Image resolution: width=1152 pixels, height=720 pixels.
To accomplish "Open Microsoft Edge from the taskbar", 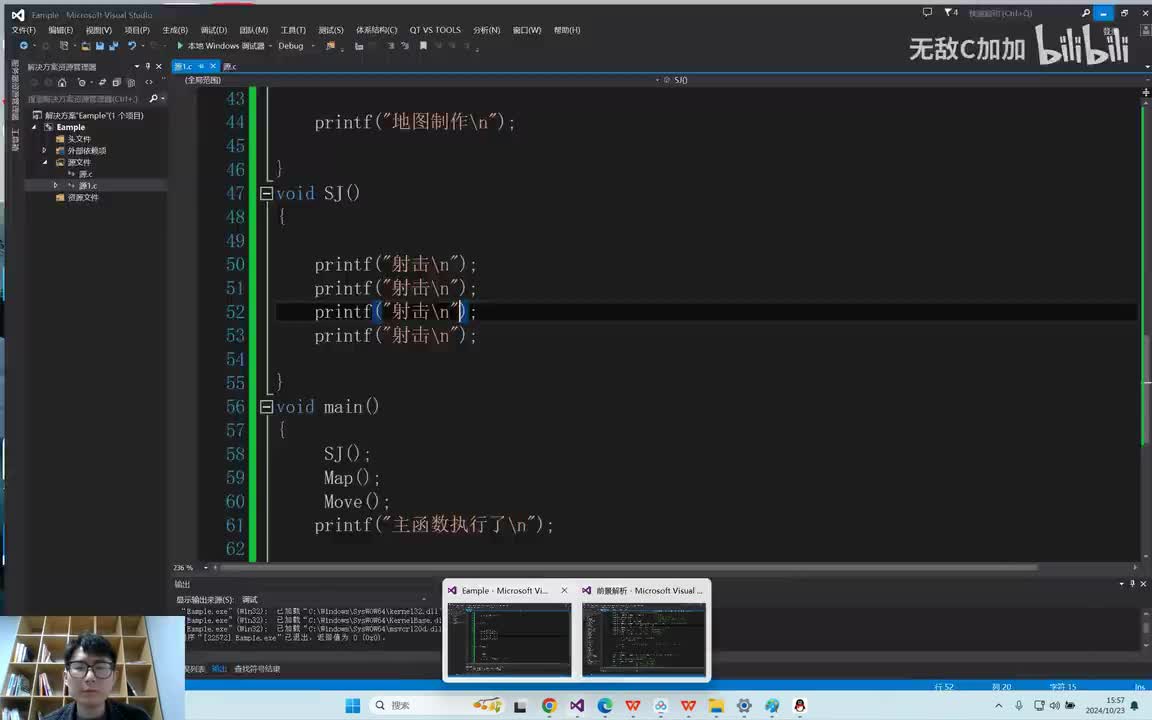I will point(605,705).
